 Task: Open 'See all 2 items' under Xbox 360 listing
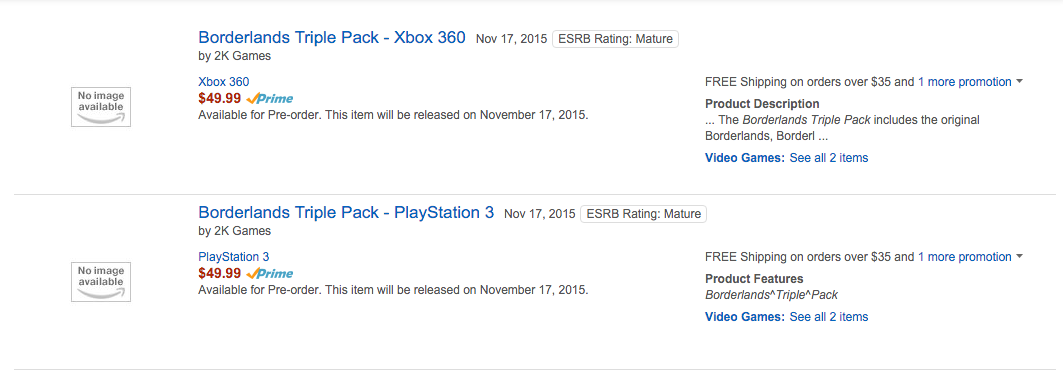828,158
